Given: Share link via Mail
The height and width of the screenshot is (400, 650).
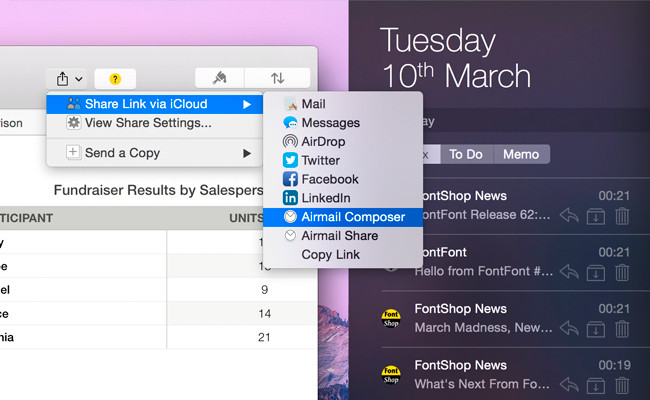Looking at the screenshot, I should point(343,104).
